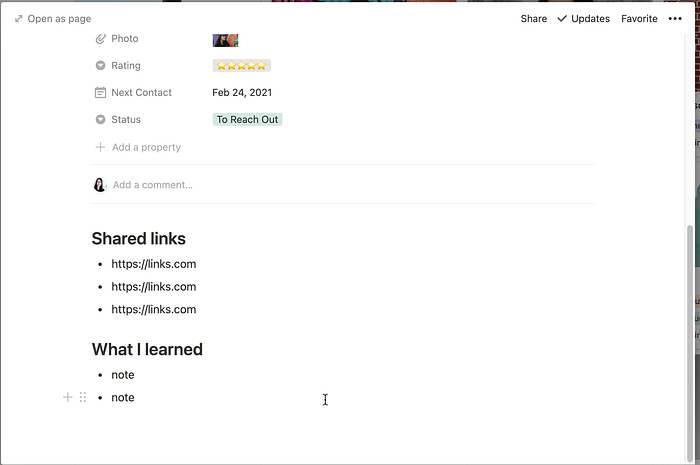Click the six-dot drag handle by the note

coord(83,397)
